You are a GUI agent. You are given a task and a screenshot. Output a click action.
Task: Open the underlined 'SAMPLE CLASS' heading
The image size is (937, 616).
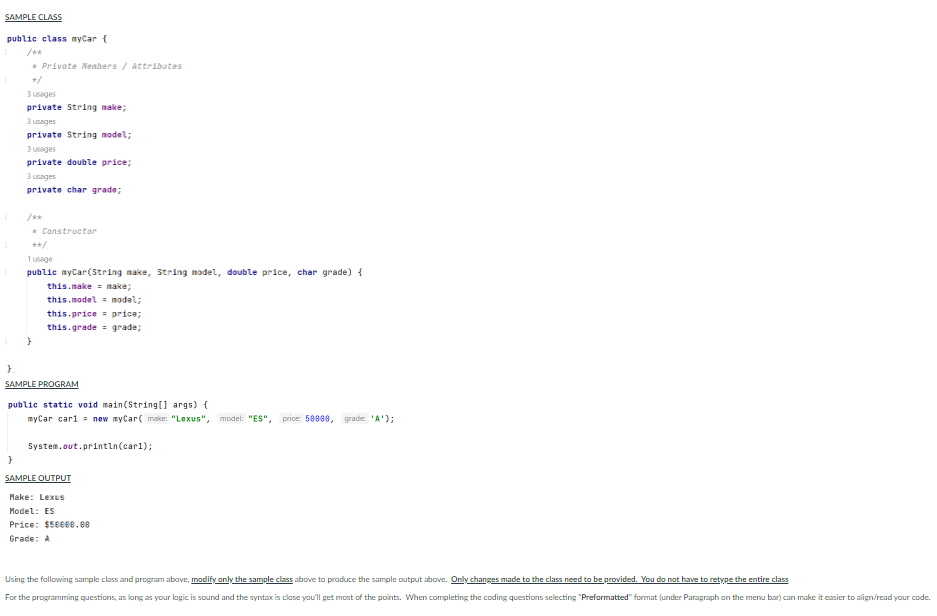pos(33,17)
